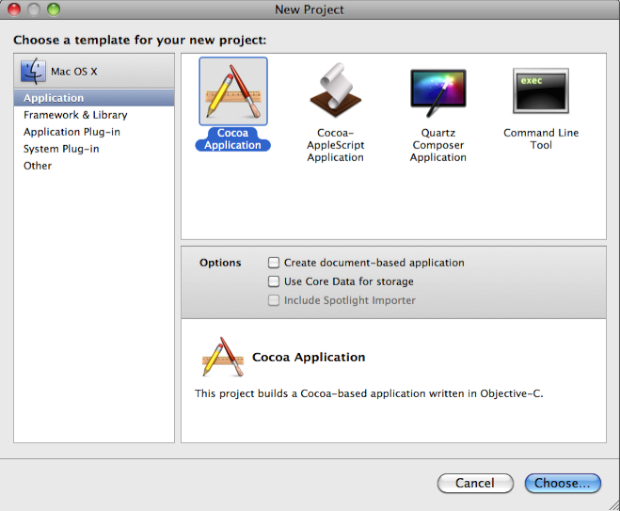
Task: Click the Choose a template heading
Action: click(x=140, y=40)
